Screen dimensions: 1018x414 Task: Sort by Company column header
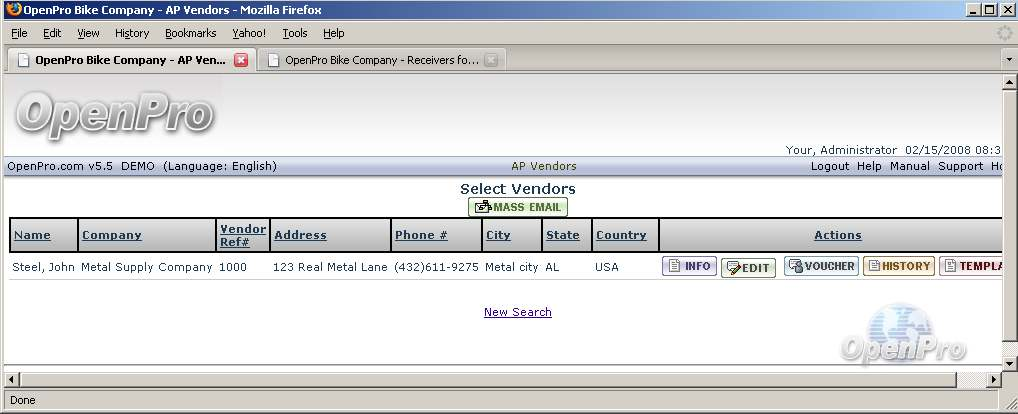[112, 235]
